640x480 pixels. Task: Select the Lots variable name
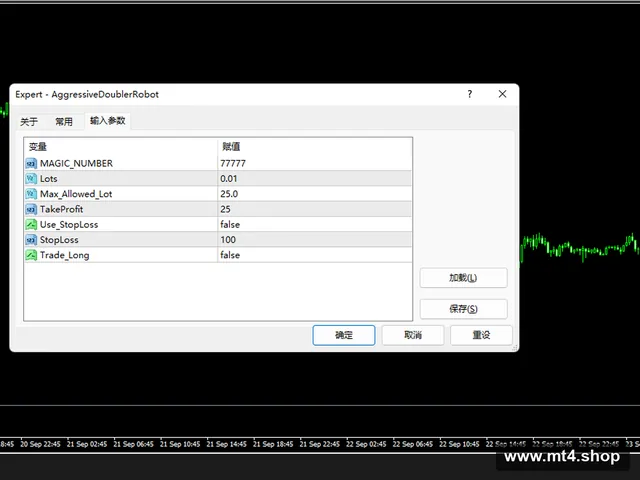point(49,179)
